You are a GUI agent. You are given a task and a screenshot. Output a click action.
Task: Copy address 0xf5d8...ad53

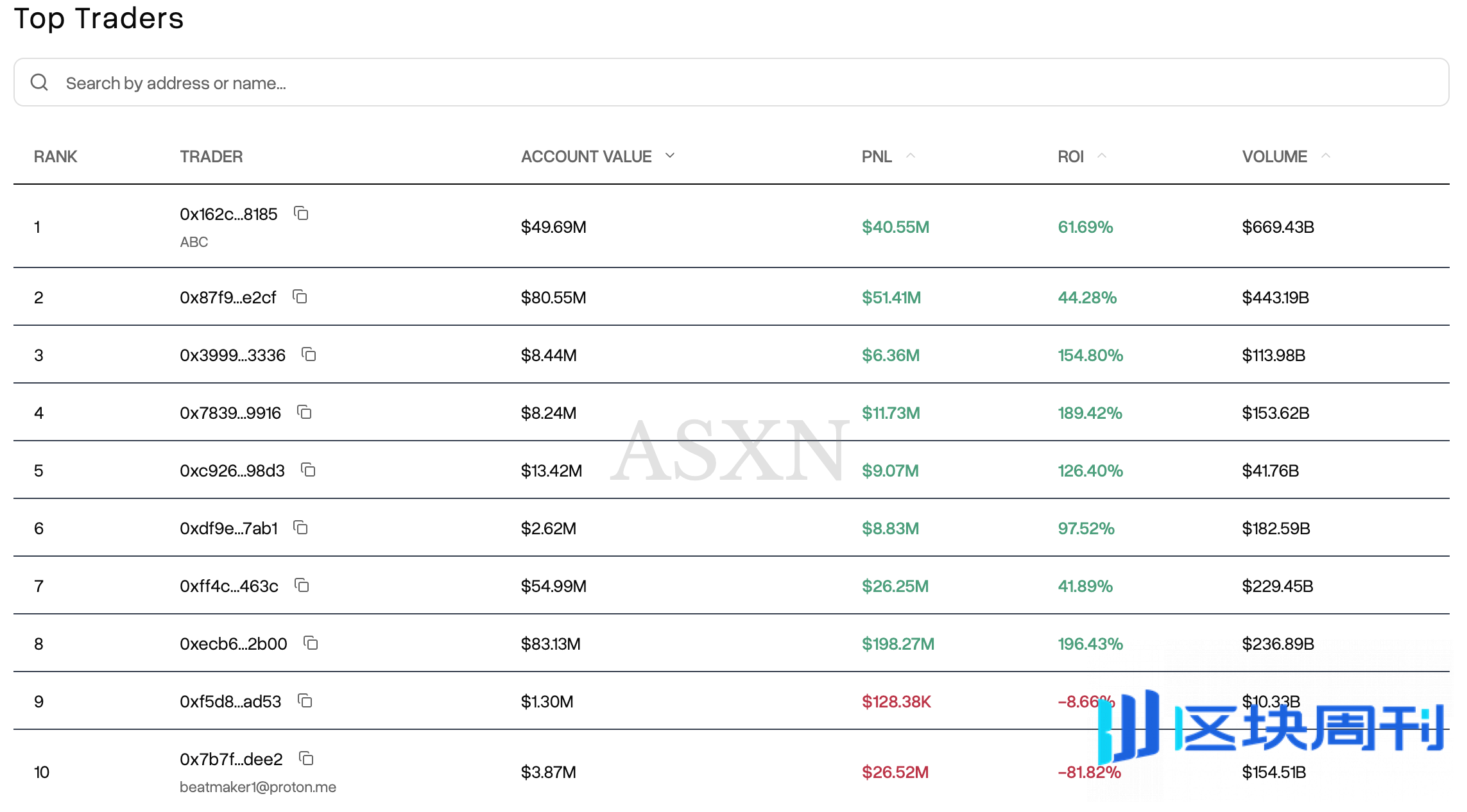tap(305, 701)
